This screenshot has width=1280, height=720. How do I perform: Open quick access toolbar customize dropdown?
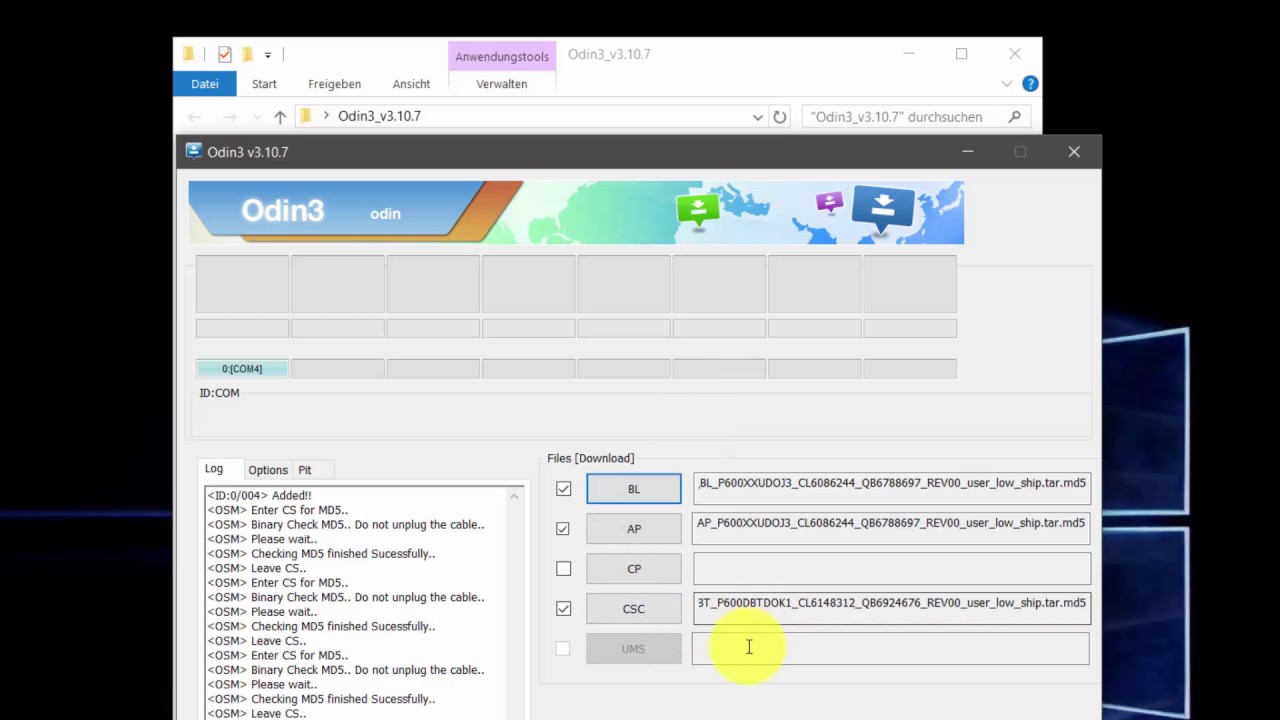pos(268,55)
